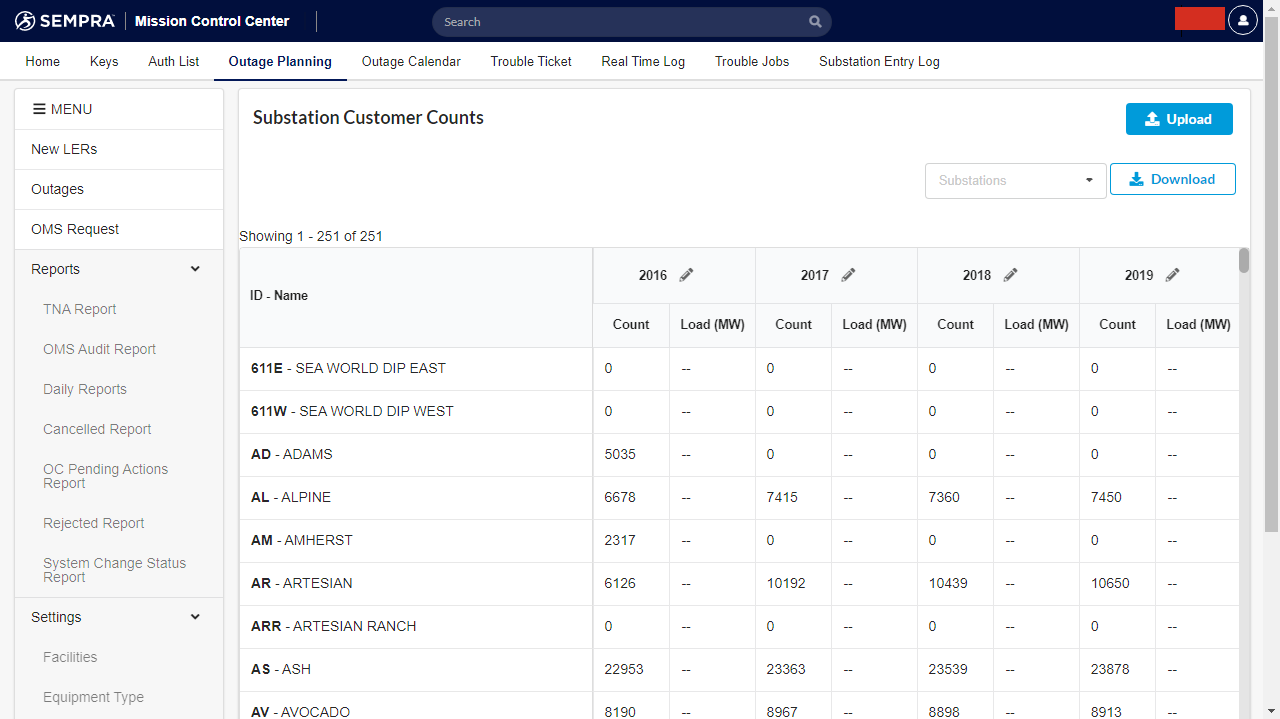Click the SEMPRA logo

tap(64, 20)
